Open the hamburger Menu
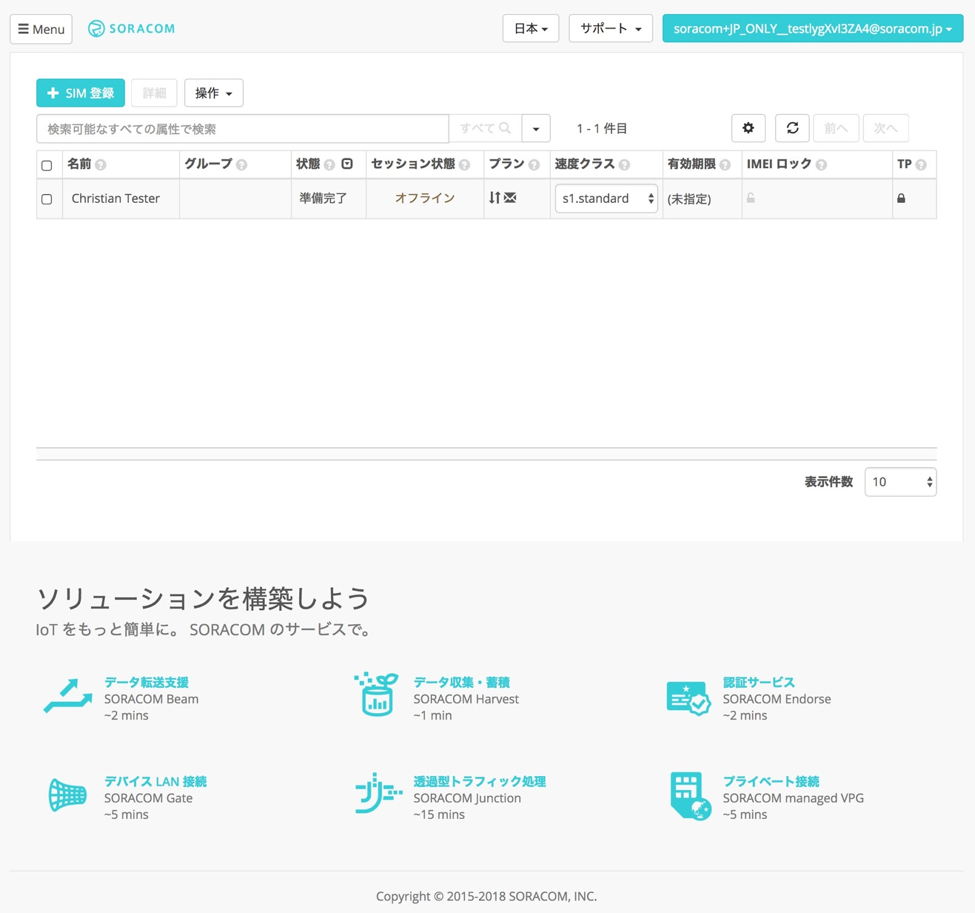 point(41,29)
